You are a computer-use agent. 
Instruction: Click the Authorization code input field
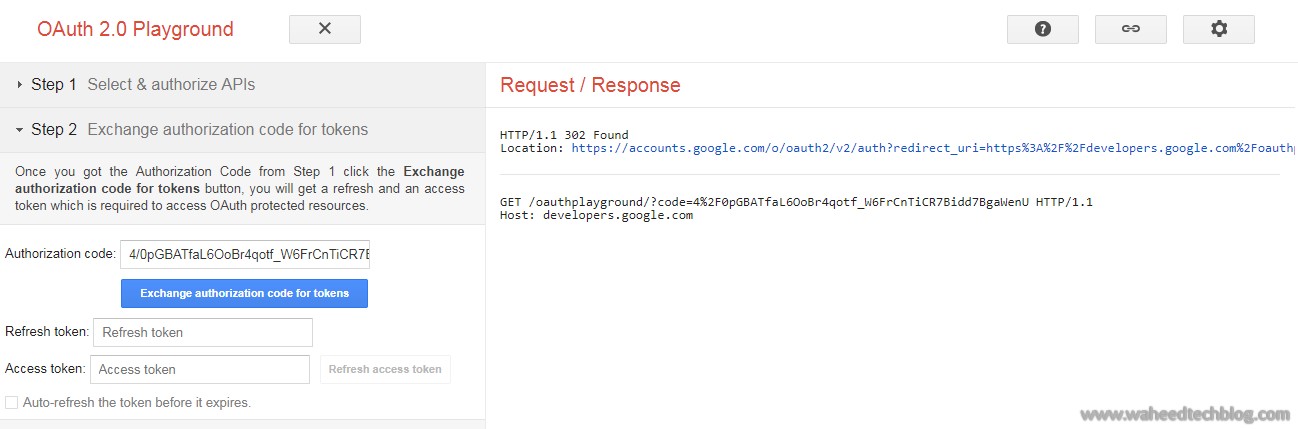pos(244,254)
